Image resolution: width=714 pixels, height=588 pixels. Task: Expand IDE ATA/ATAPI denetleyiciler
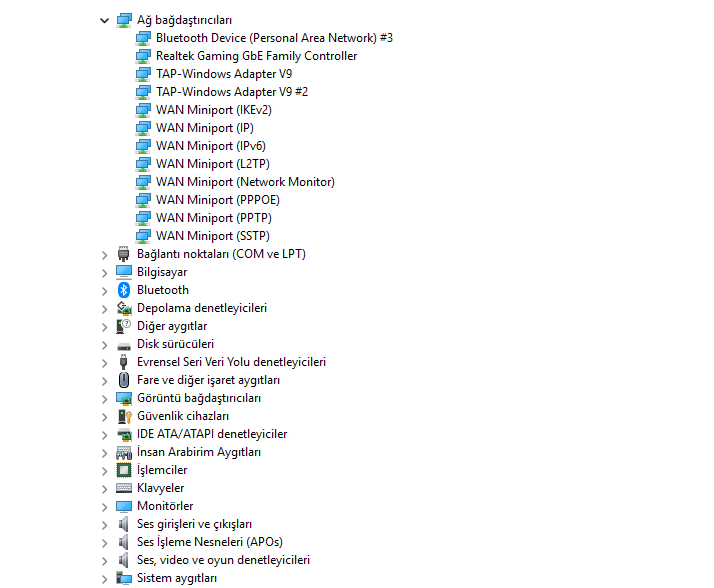pos(105,435)
